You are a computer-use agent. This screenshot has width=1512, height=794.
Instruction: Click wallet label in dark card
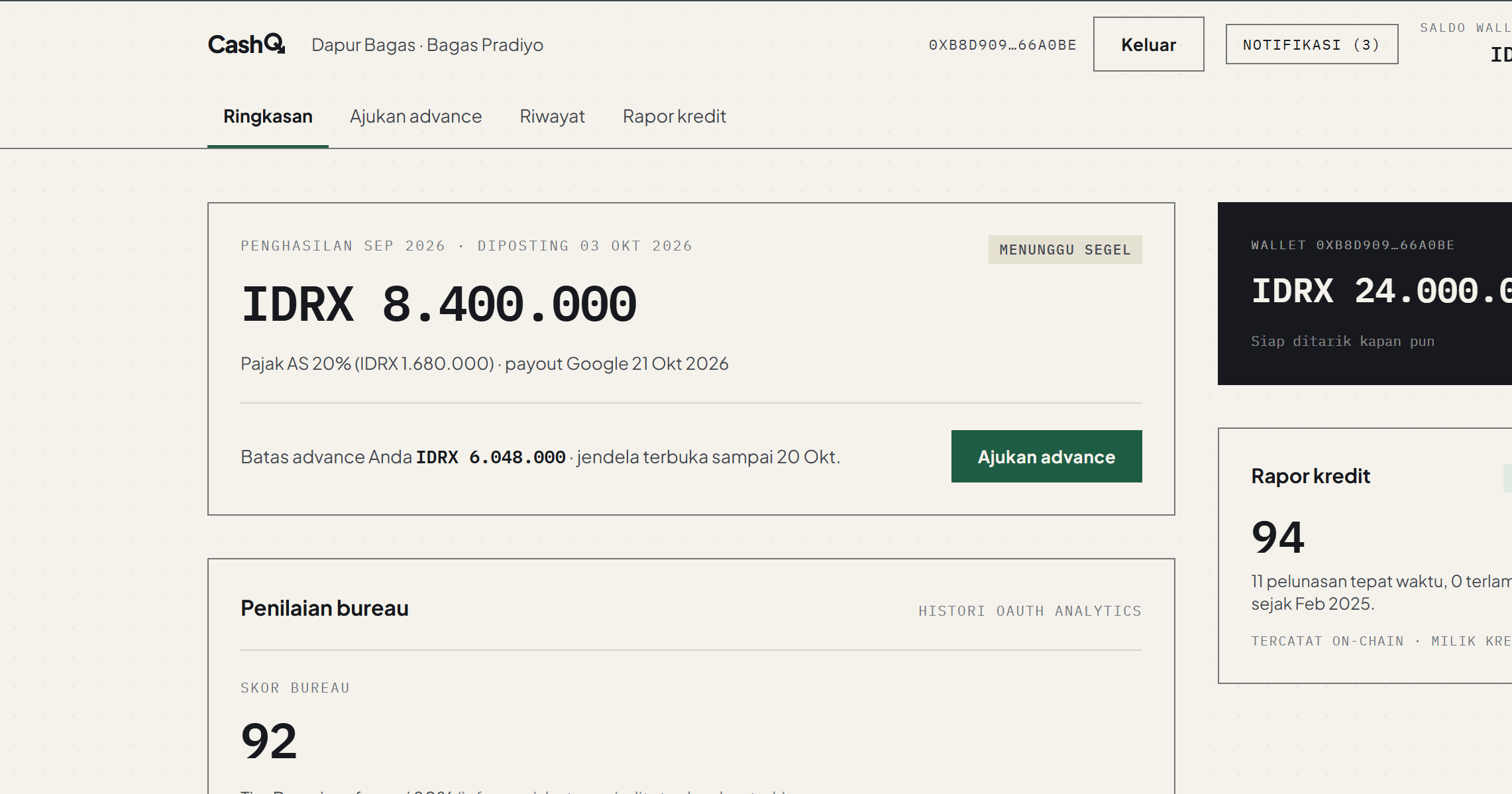[x=1352, y=245]
